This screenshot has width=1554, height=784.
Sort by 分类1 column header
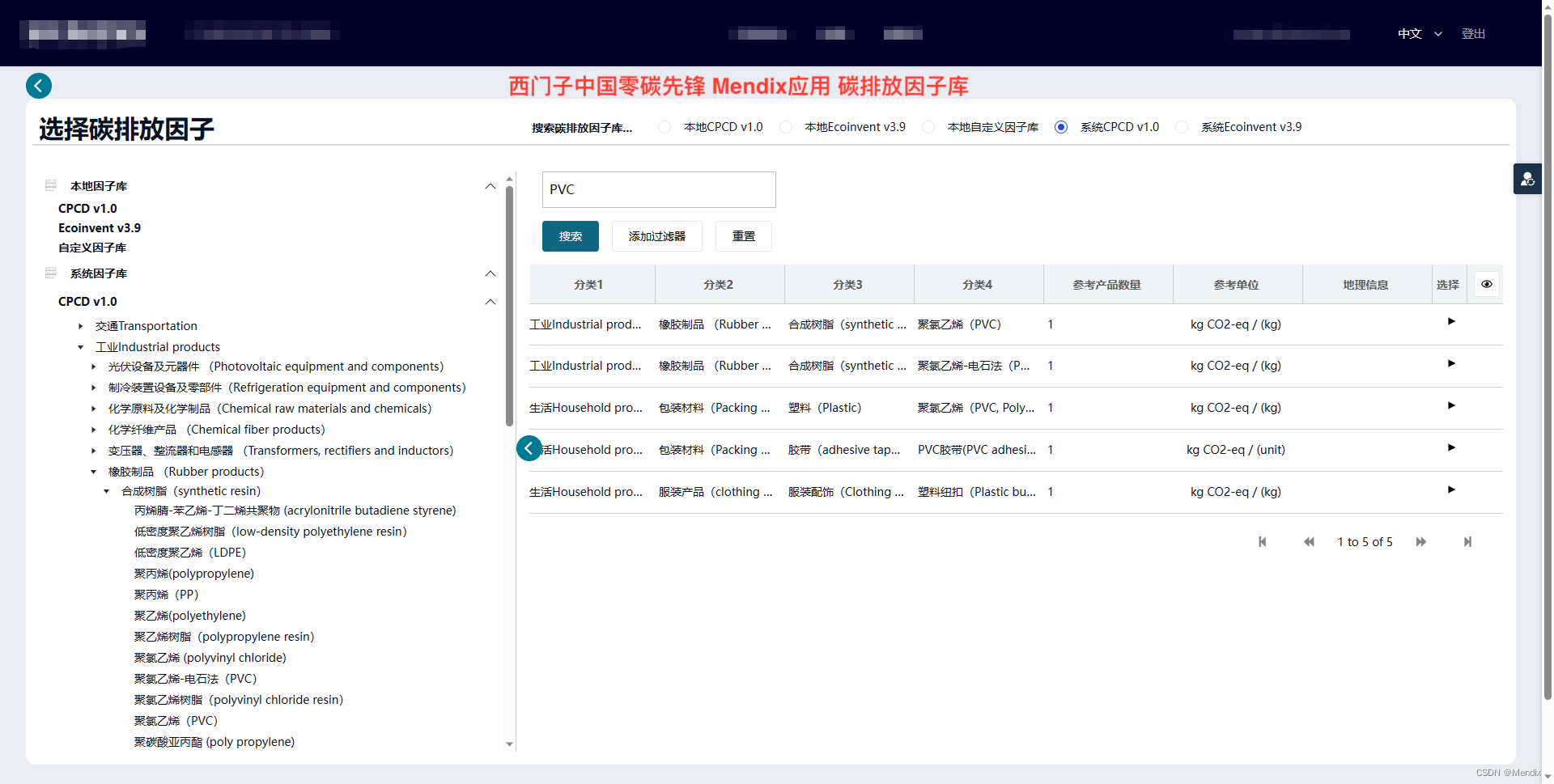(x=588, y=285)
